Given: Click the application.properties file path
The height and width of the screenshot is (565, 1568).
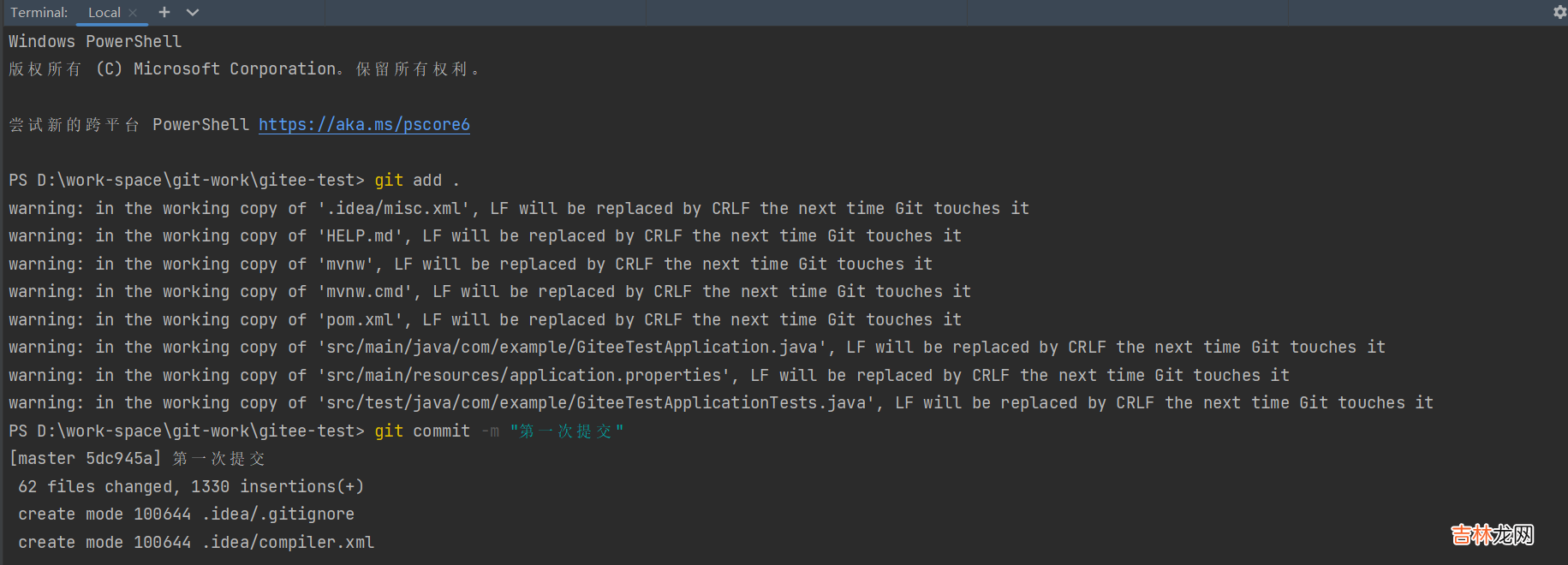Looking at the screenshot, I should [523, 376].
